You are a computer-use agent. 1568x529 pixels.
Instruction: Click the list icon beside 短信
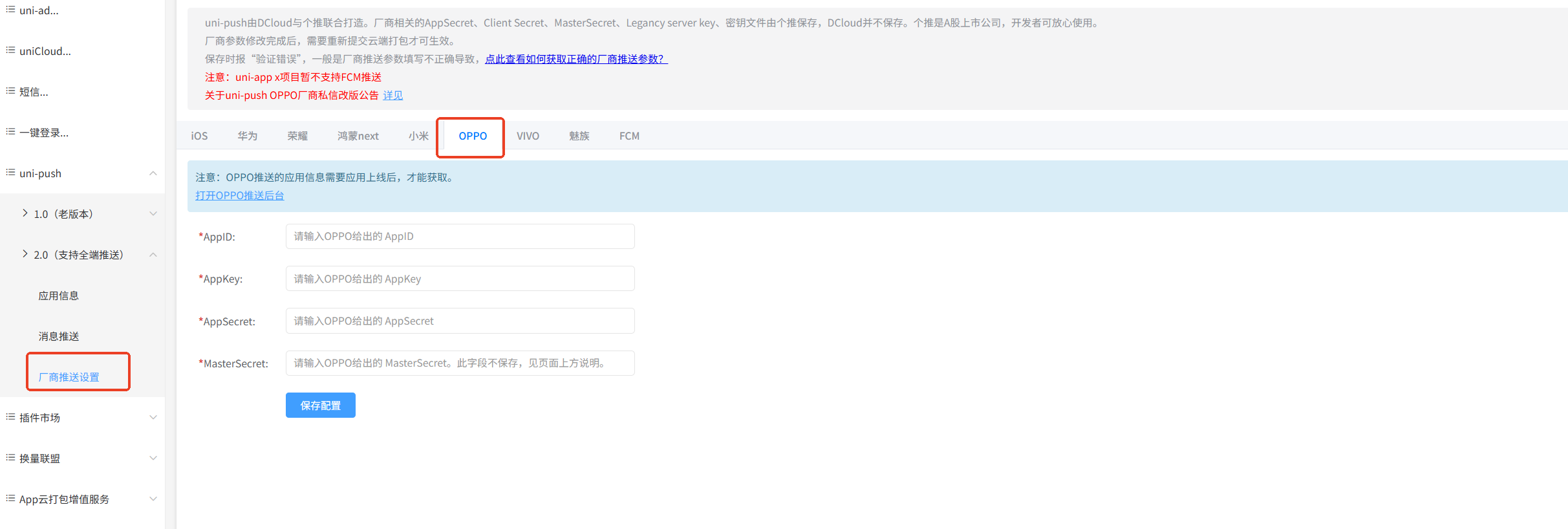(x=10, y=91)
